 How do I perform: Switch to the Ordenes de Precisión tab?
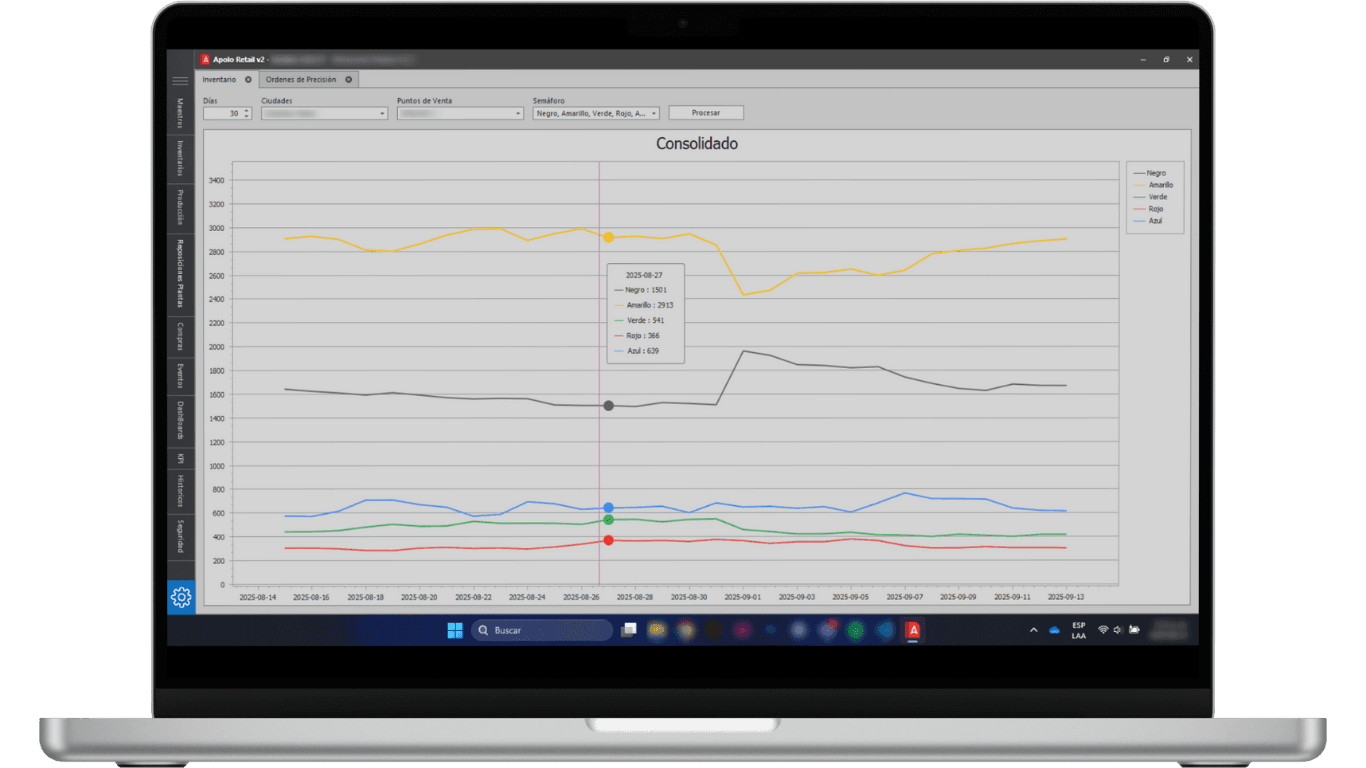click(301, 79)
